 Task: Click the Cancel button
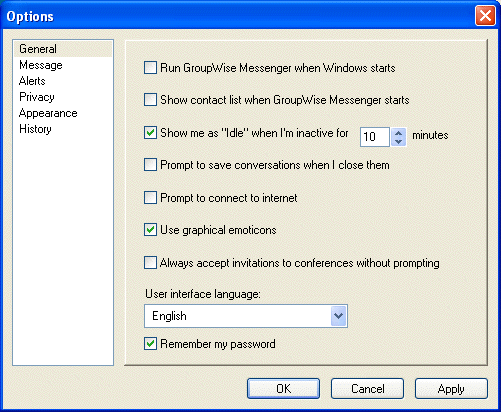367,388
